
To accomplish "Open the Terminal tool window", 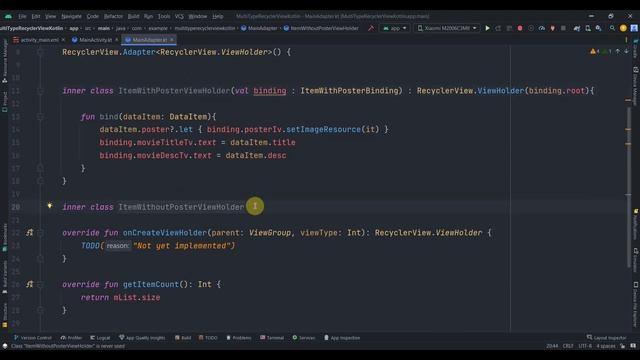I will tap(272, 338).
